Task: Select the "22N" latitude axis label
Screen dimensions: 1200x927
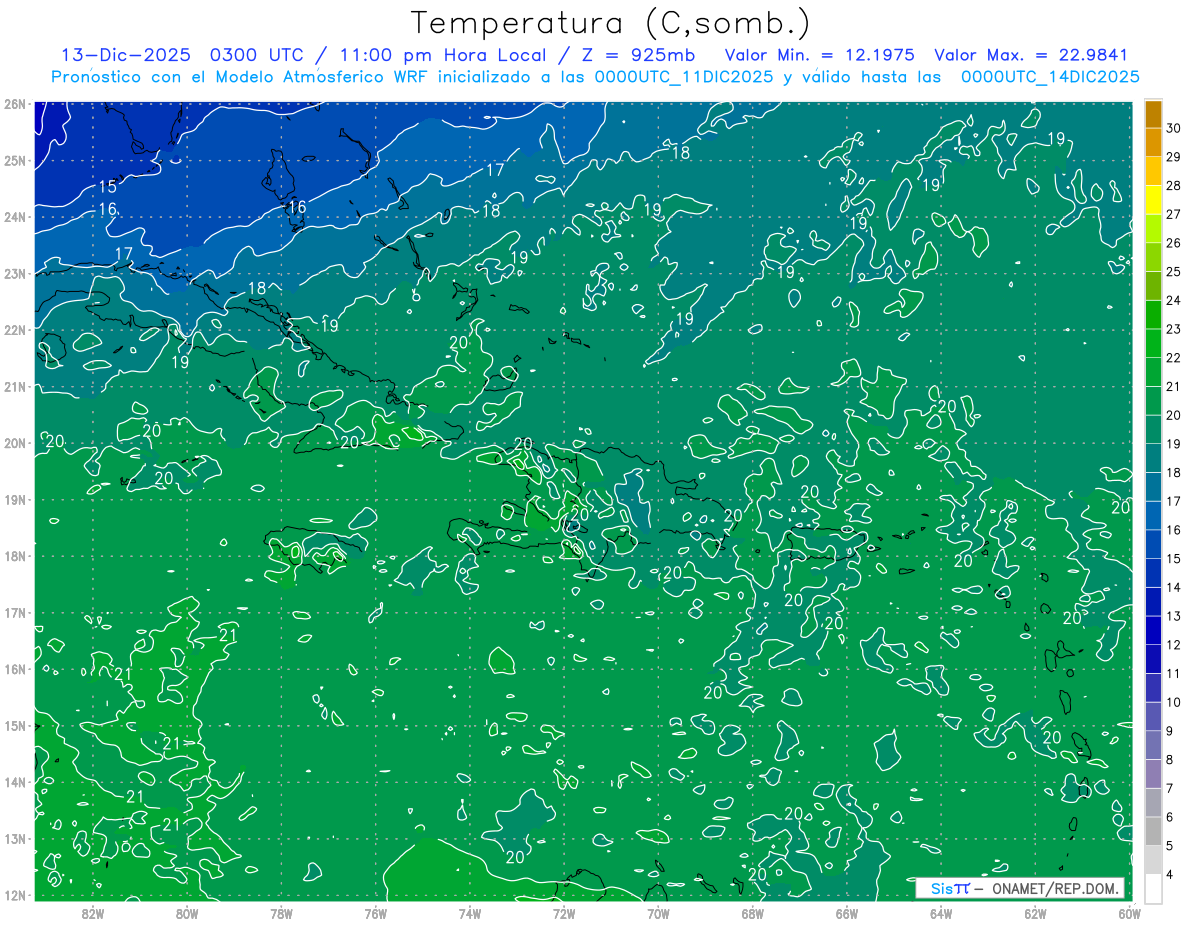Action: coord(15,330)
